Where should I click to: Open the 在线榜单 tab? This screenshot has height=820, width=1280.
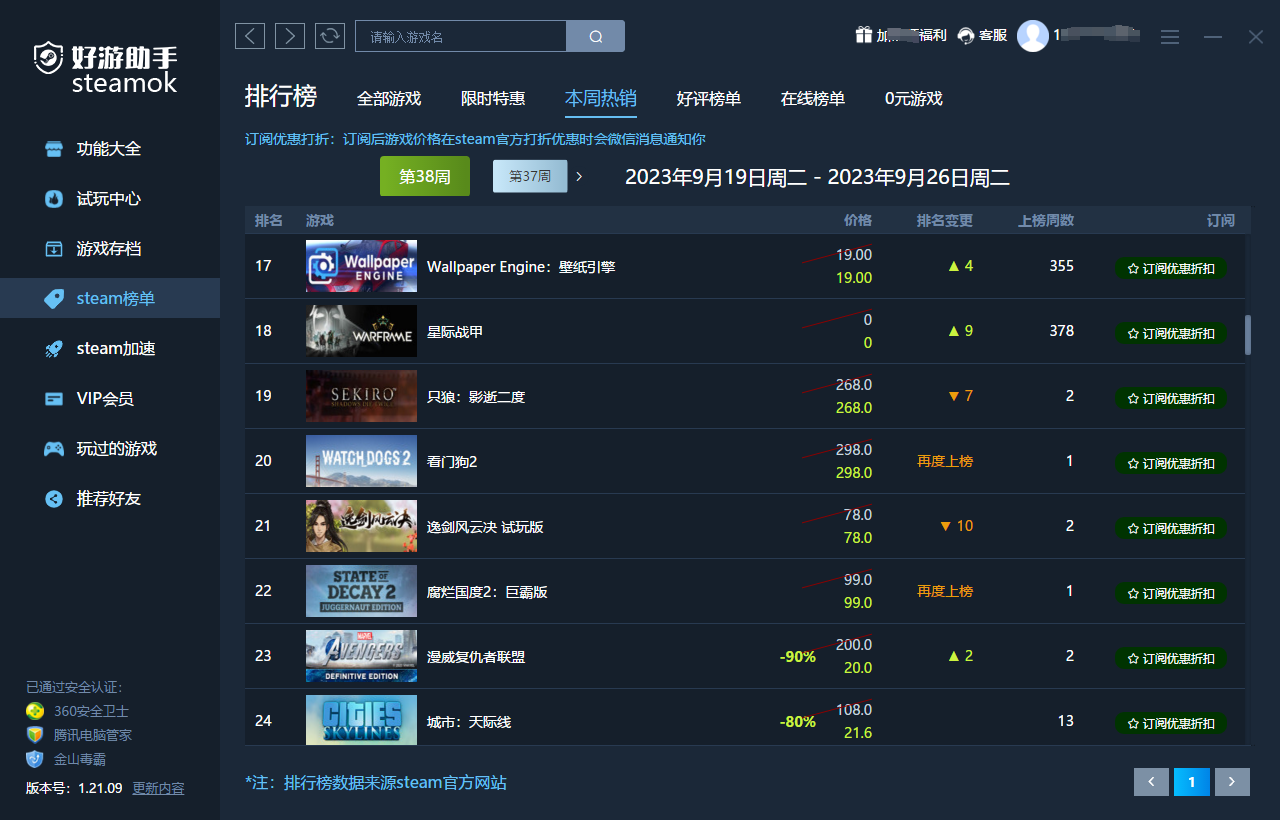click(813, 99)
